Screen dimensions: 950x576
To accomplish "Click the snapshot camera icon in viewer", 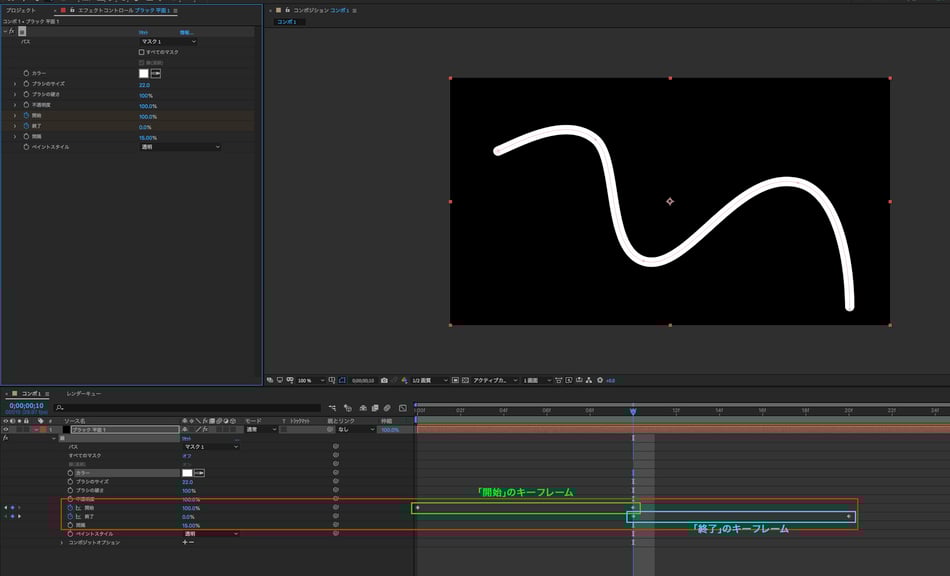I will (384, 380).
